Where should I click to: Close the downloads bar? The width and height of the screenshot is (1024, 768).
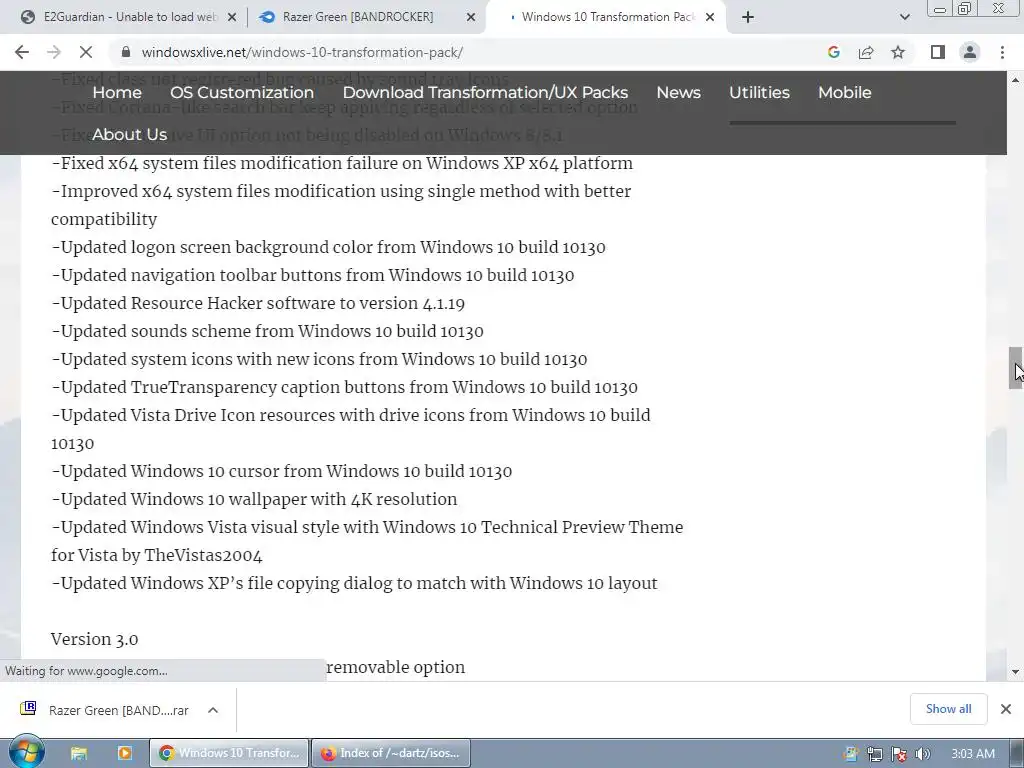point(1006,709)
